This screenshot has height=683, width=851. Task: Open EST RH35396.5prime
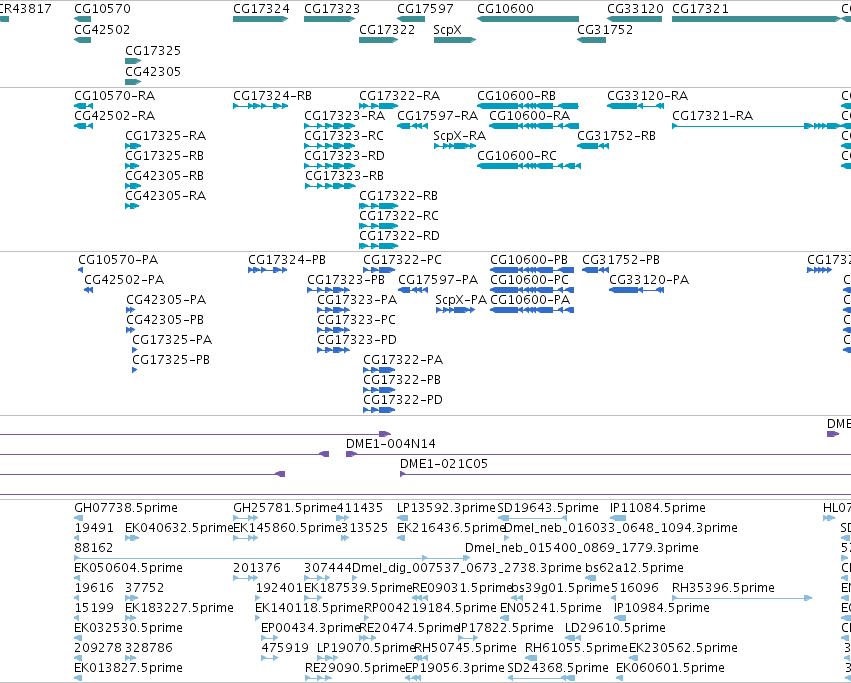(x=723, y=587)
